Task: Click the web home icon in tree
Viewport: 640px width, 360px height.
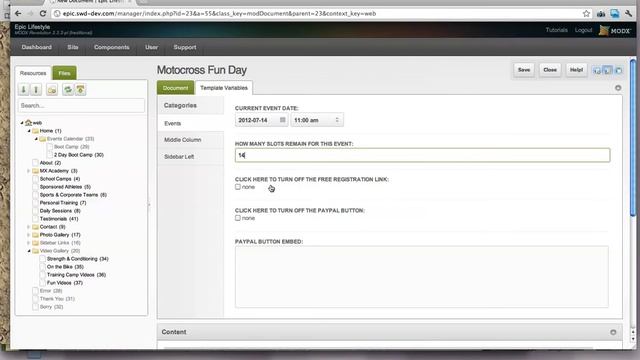Action: (x=28, y=122)
